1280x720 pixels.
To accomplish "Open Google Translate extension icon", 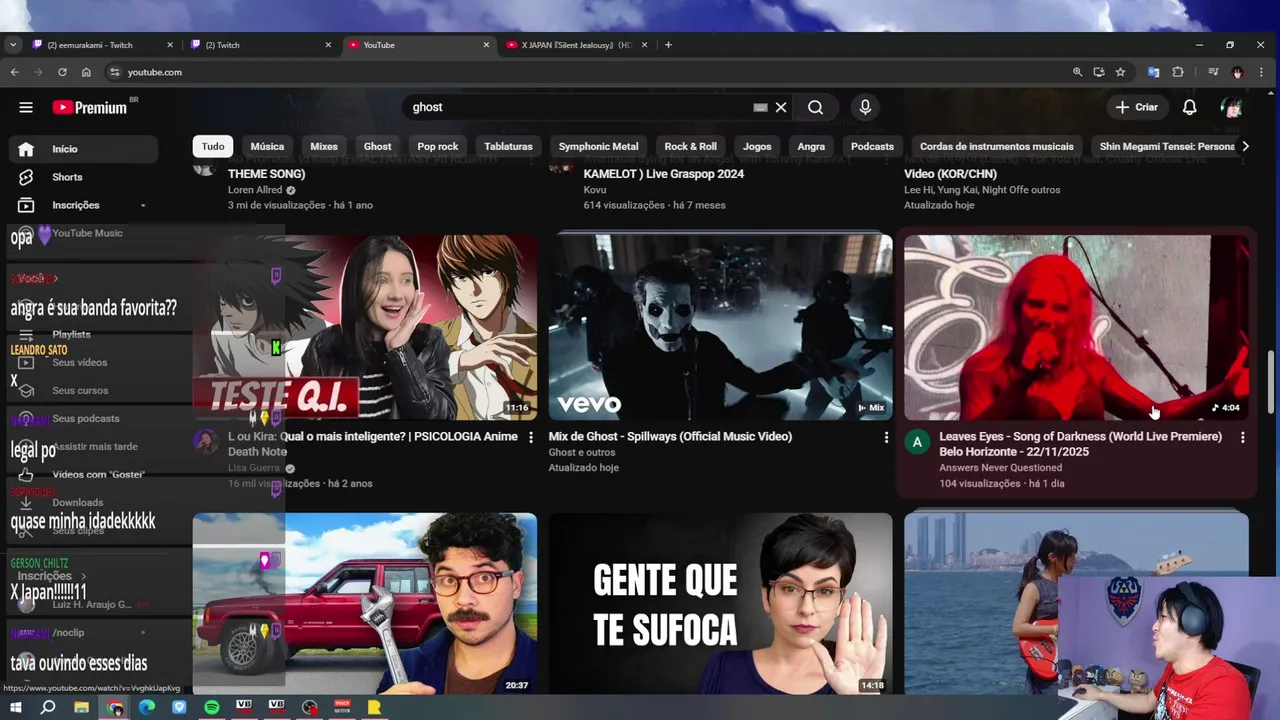I will [x=1153, y=72].
